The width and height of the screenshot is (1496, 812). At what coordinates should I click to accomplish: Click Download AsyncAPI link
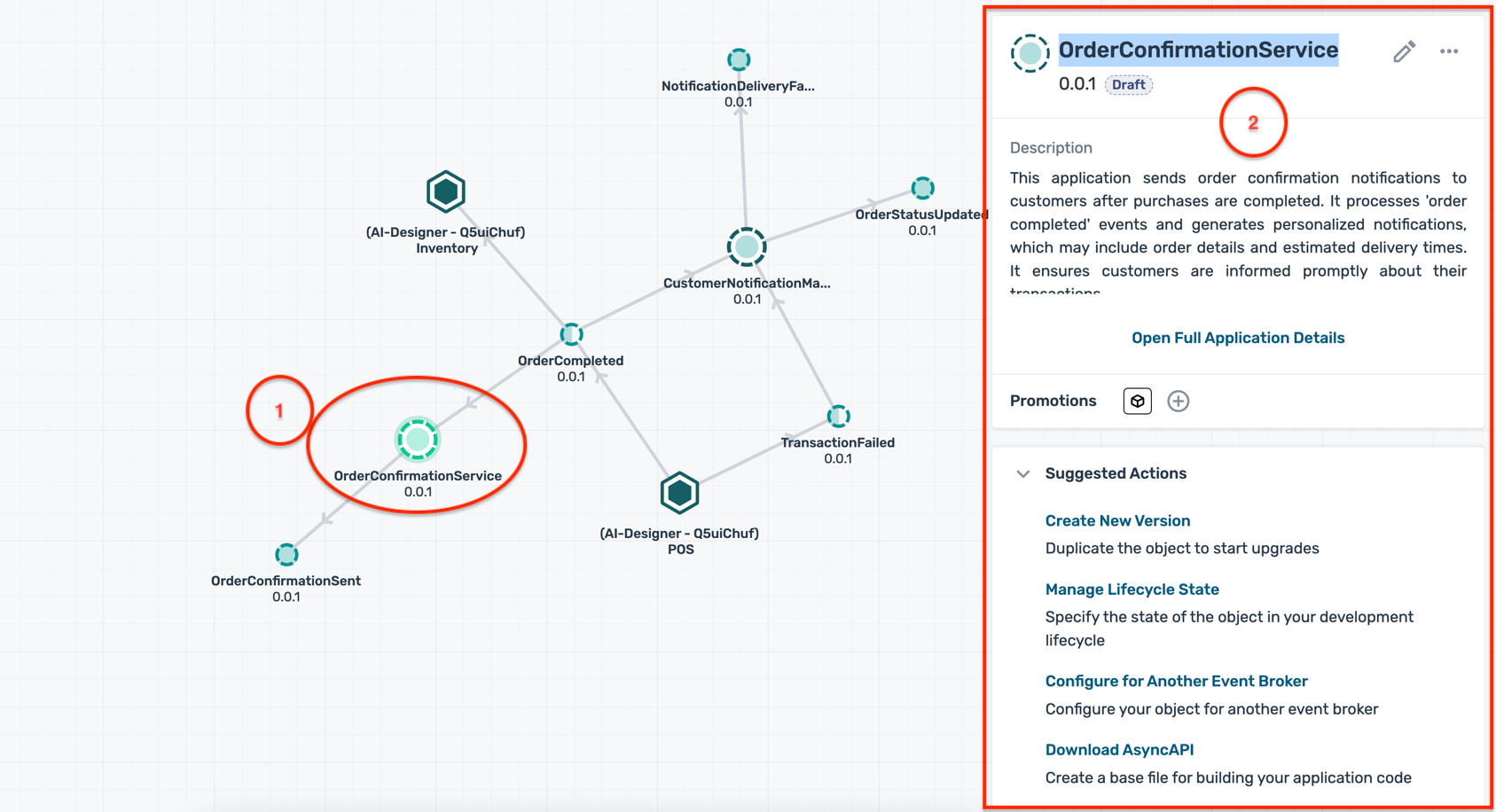(1119, 749)
